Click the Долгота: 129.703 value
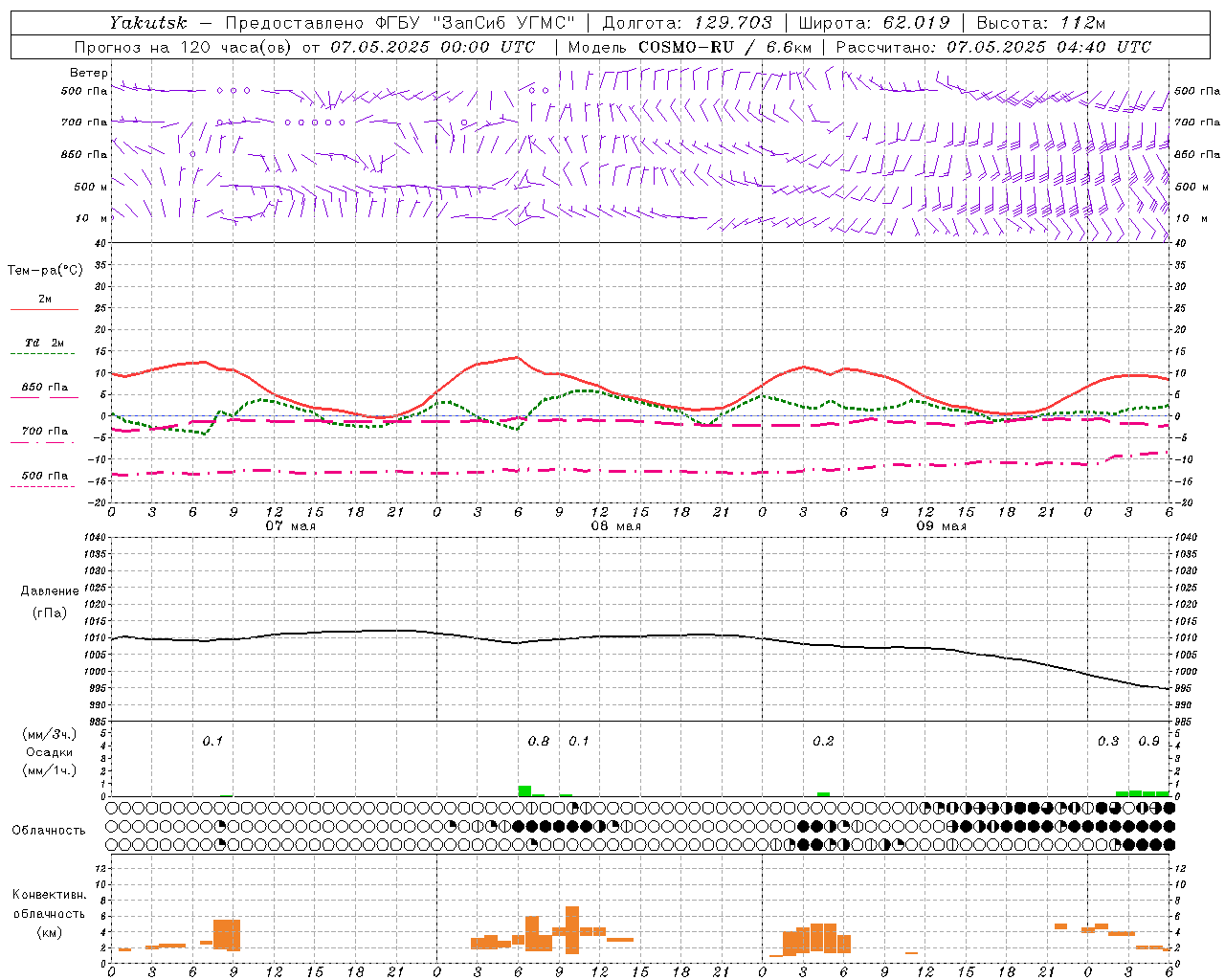 click(x=687, y=23)
